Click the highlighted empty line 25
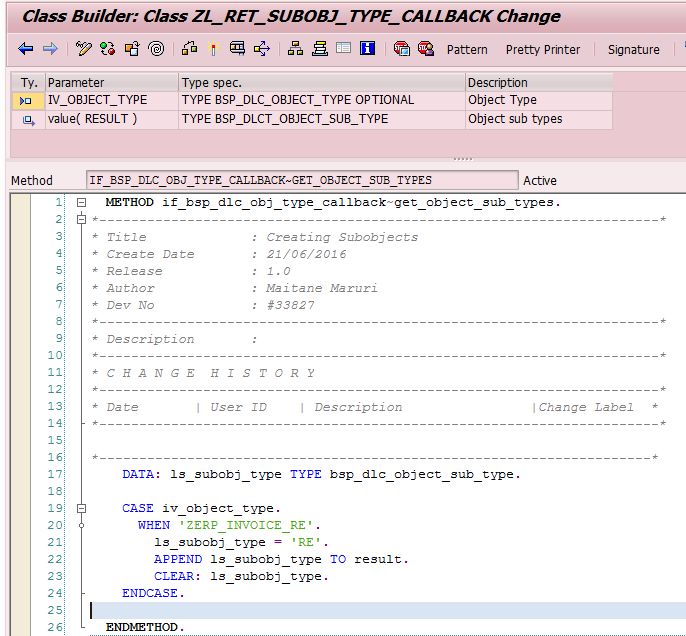This screenshot has width=686, height=636. click(388, 611)
